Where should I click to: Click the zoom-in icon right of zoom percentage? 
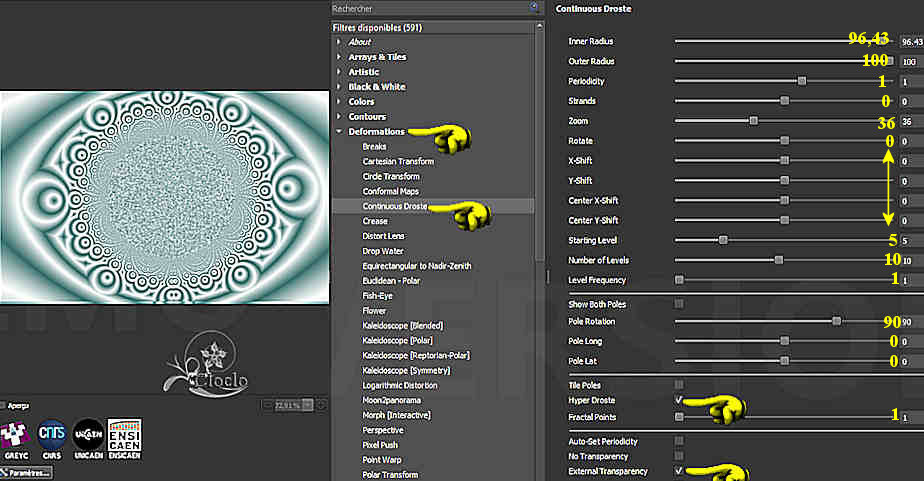point(321,405)
